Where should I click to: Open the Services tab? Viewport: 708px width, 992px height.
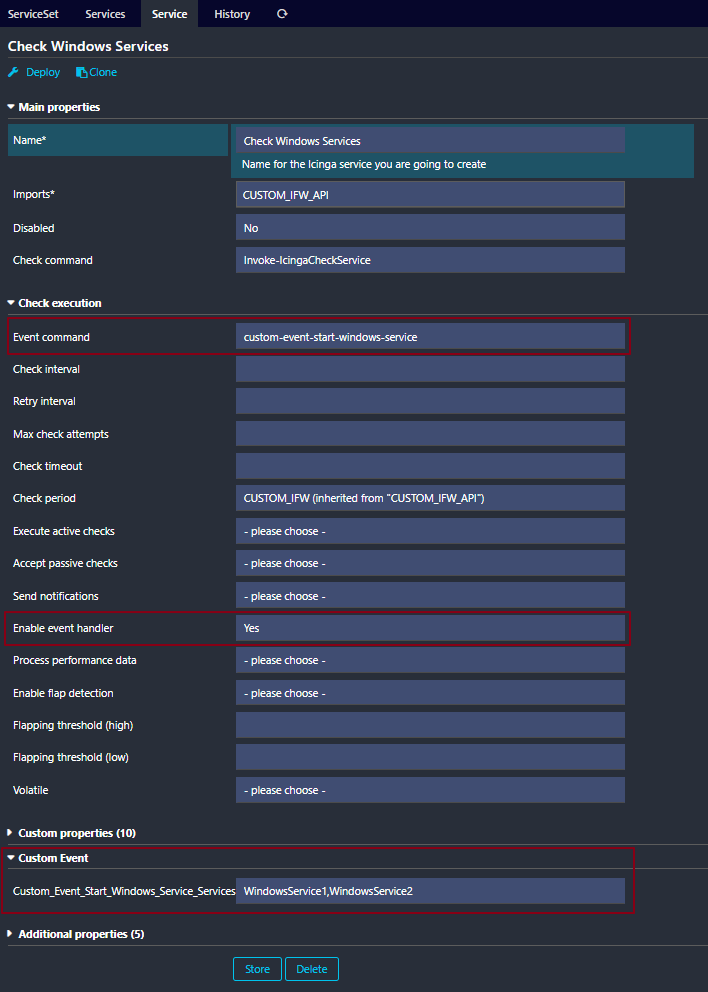coord(105,14)
